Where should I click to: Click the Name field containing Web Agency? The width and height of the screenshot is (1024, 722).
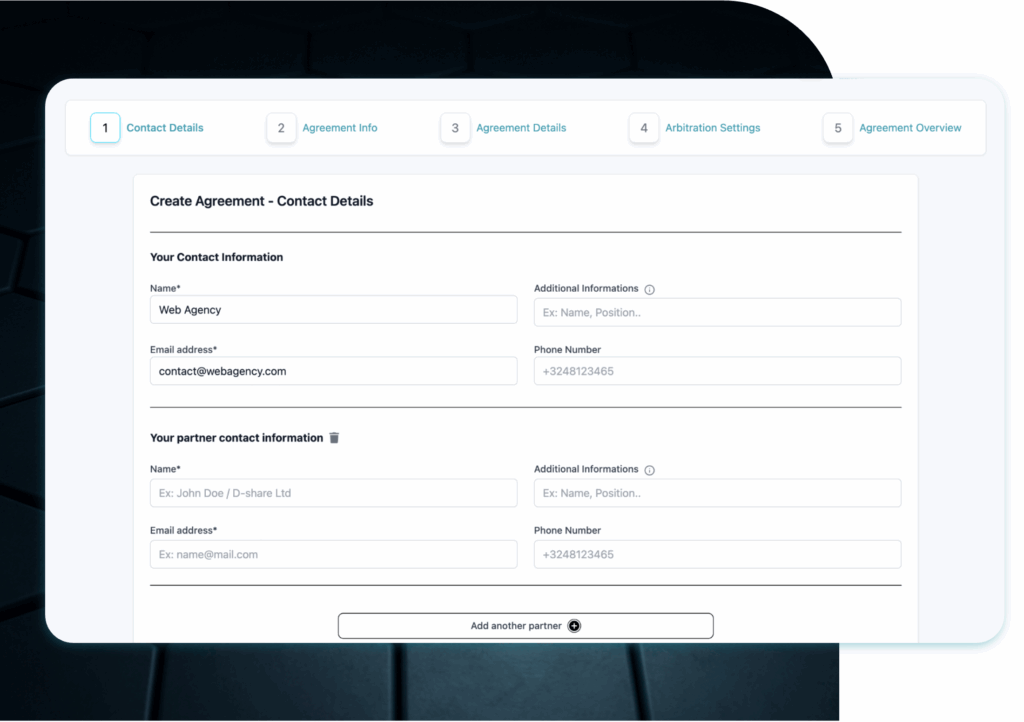click(333, 310)
